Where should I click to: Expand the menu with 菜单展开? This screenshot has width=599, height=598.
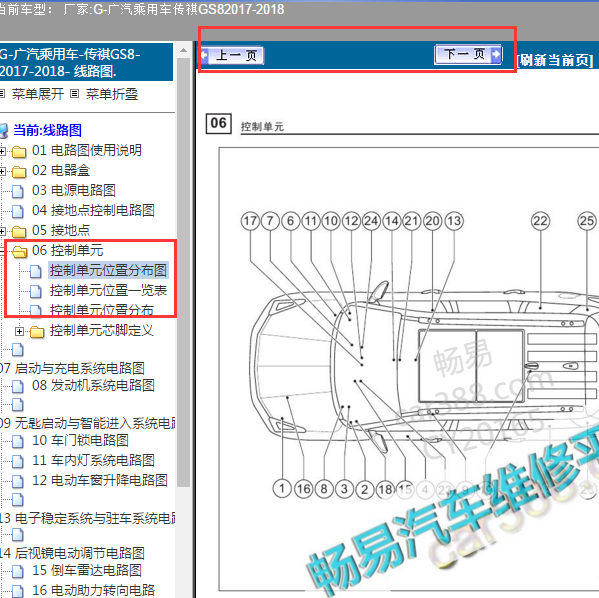[37, 94]
